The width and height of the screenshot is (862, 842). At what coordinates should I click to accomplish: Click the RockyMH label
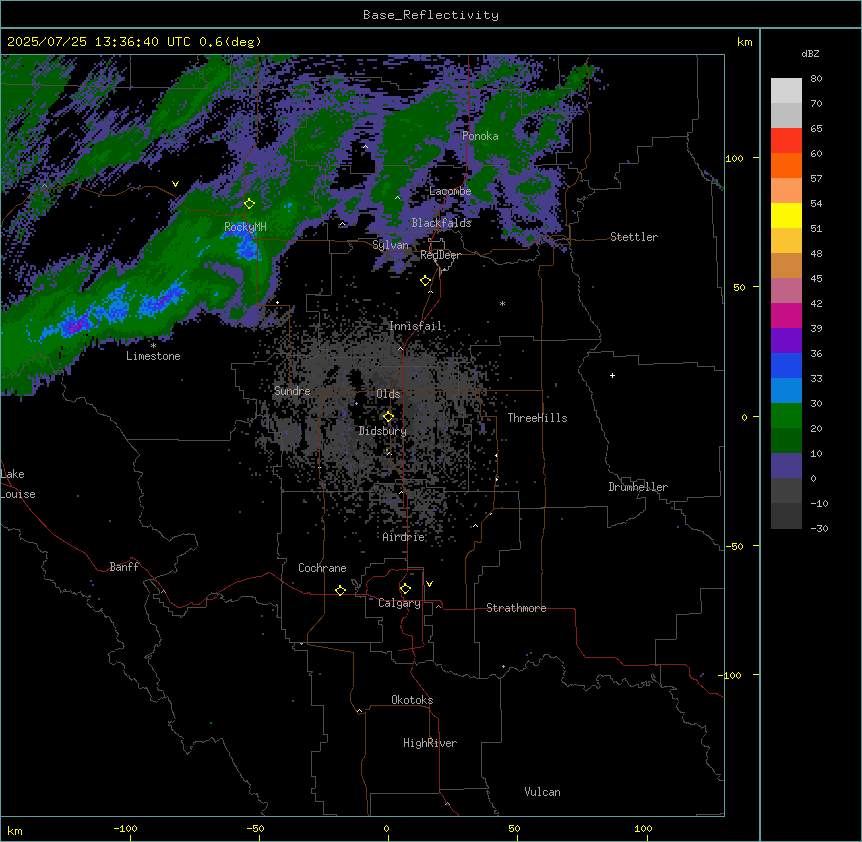point(245,227)
